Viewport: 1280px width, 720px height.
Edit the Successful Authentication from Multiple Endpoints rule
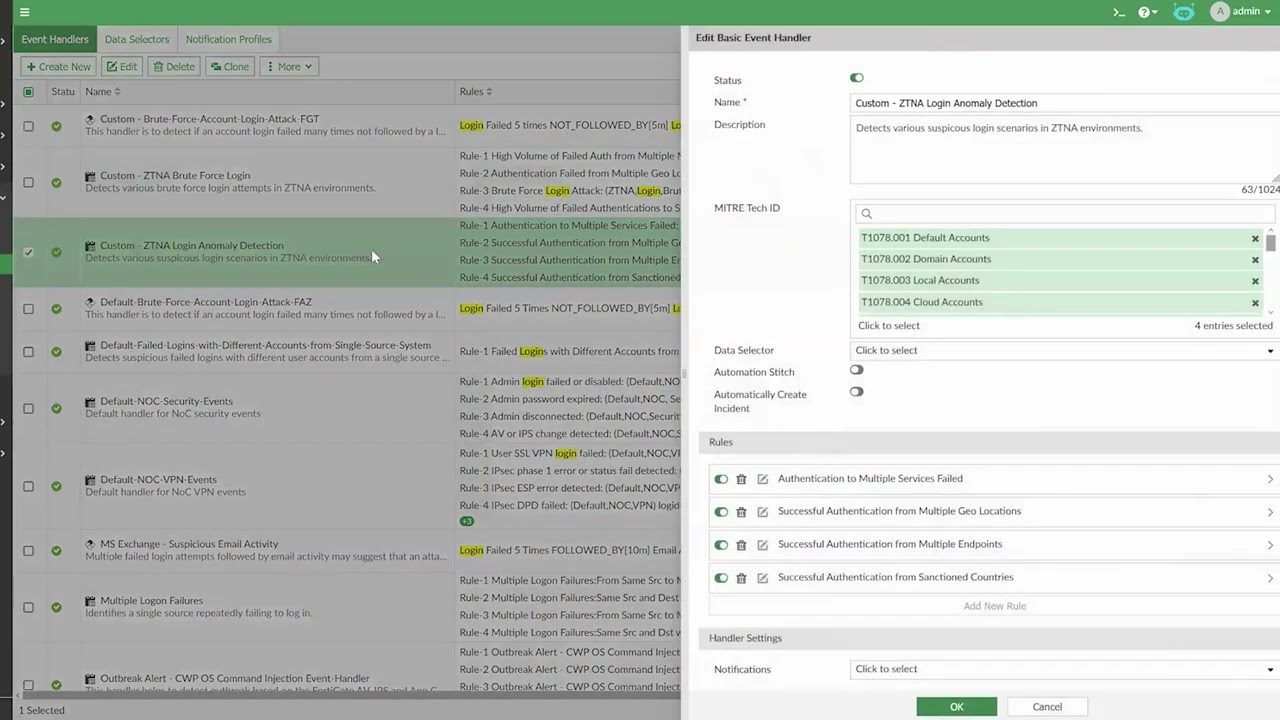pyautogui.click(x=763, y=545)
